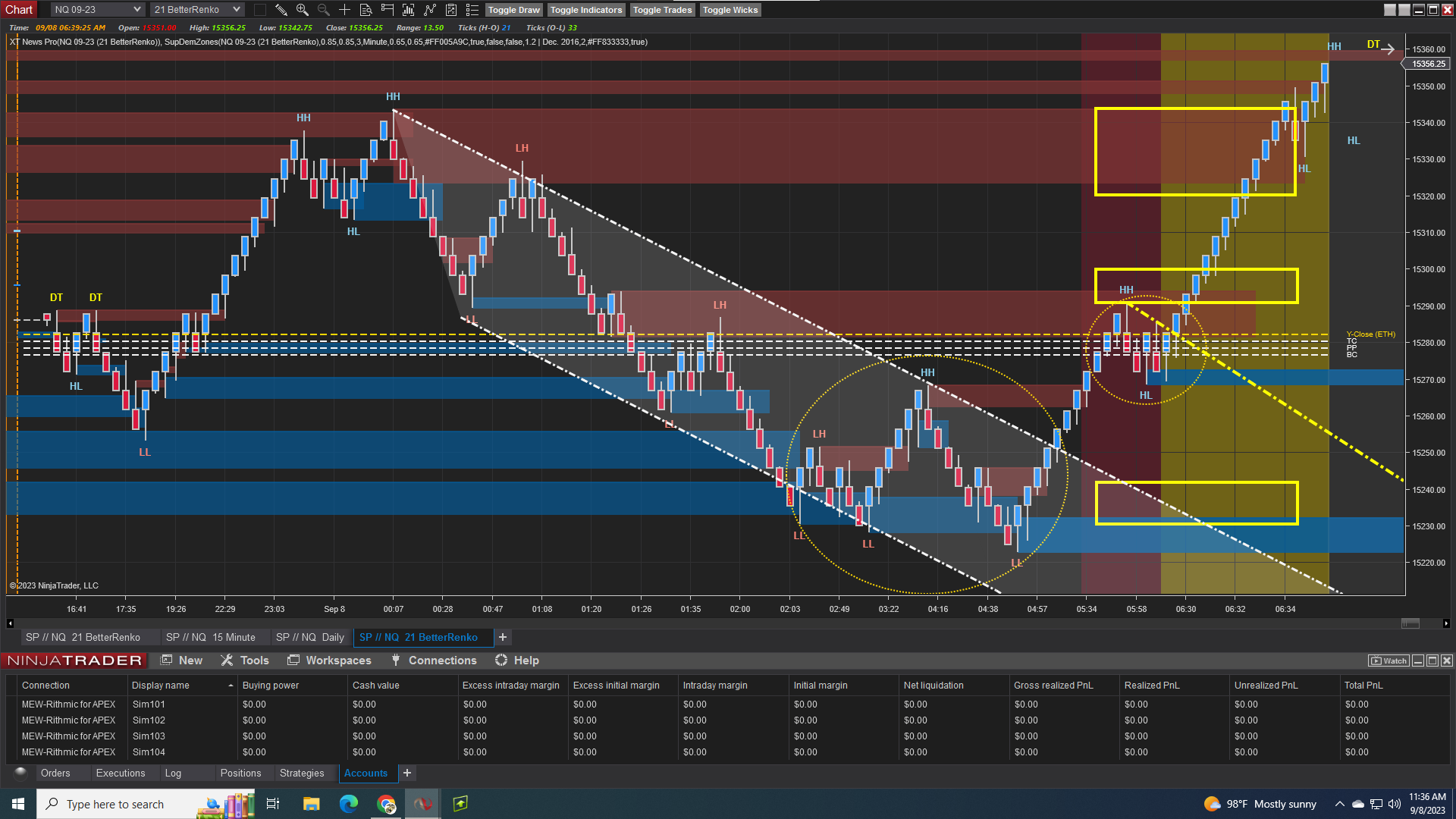Select the Sim101 account row
The height and width of the screenshot is (819, 1456).
point(728,704)
